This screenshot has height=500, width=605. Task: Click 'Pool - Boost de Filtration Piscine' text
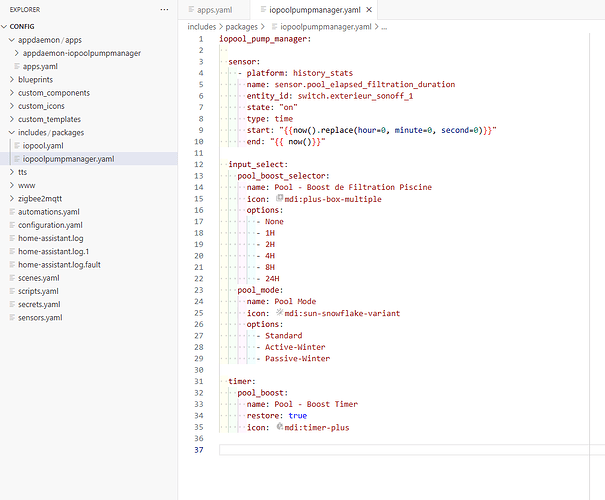point(353,187)
